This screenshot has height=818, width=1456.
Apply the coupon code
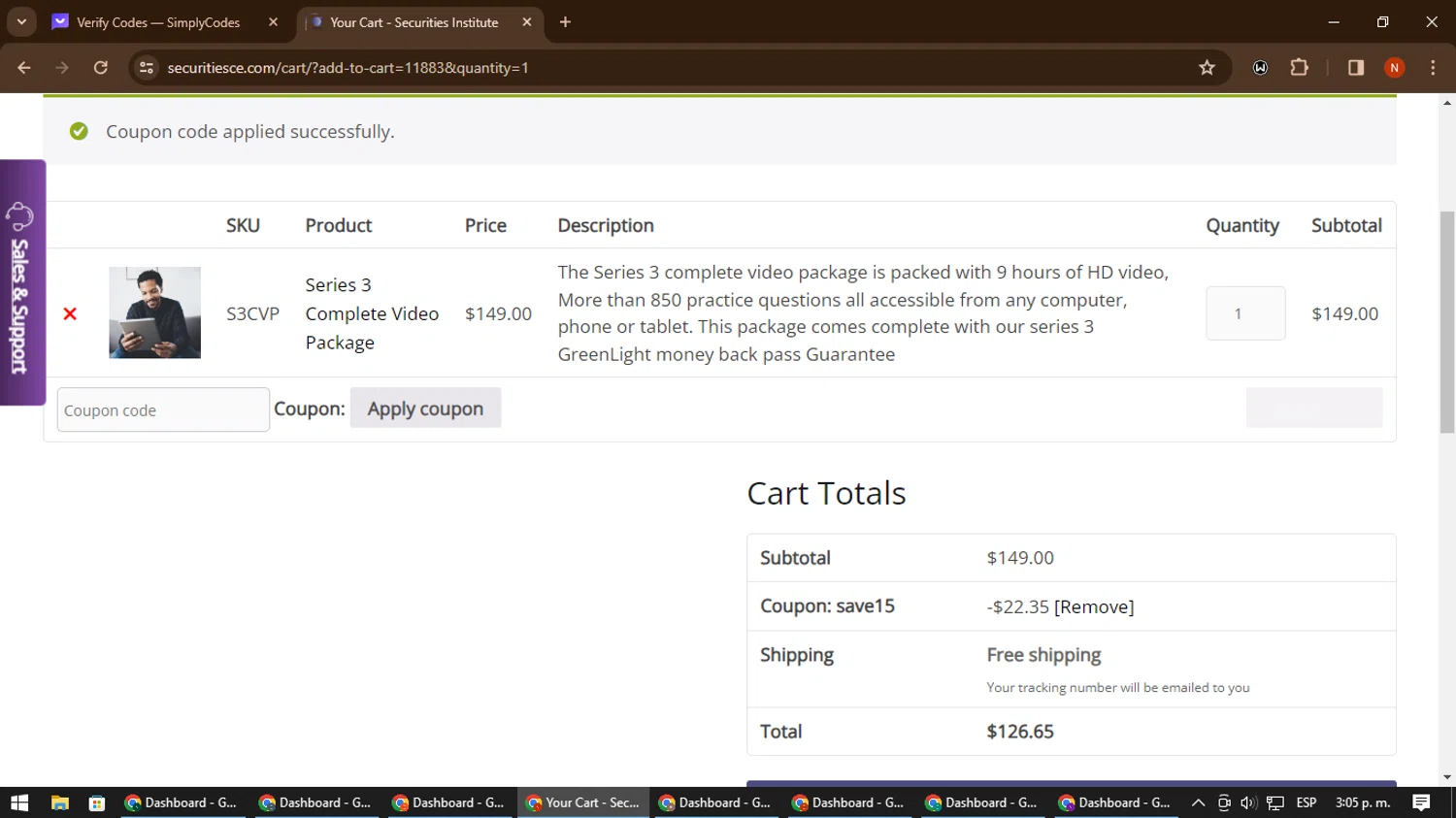coord(425,409)
